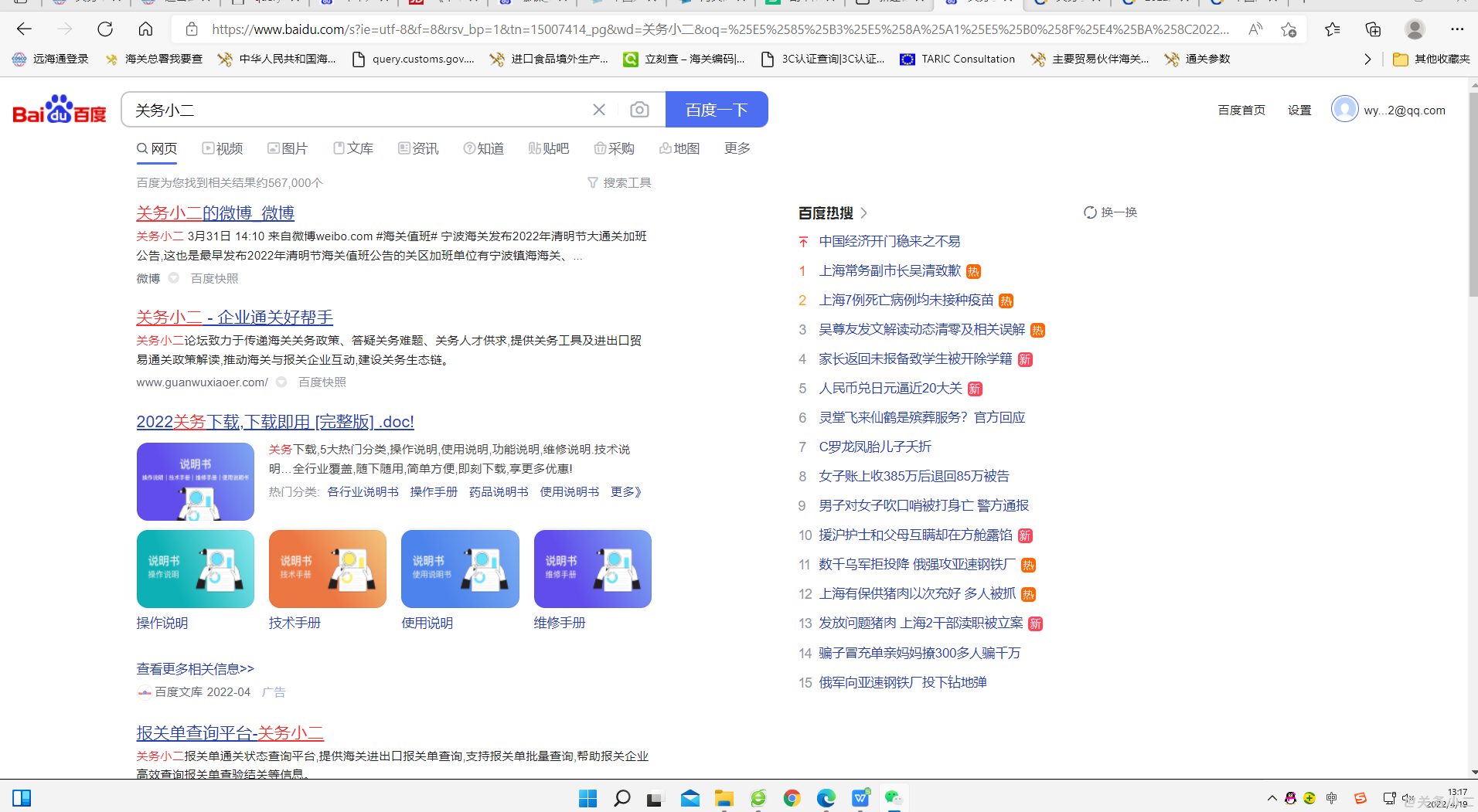Open 百度首页 link

click(x=1241, y=110)
